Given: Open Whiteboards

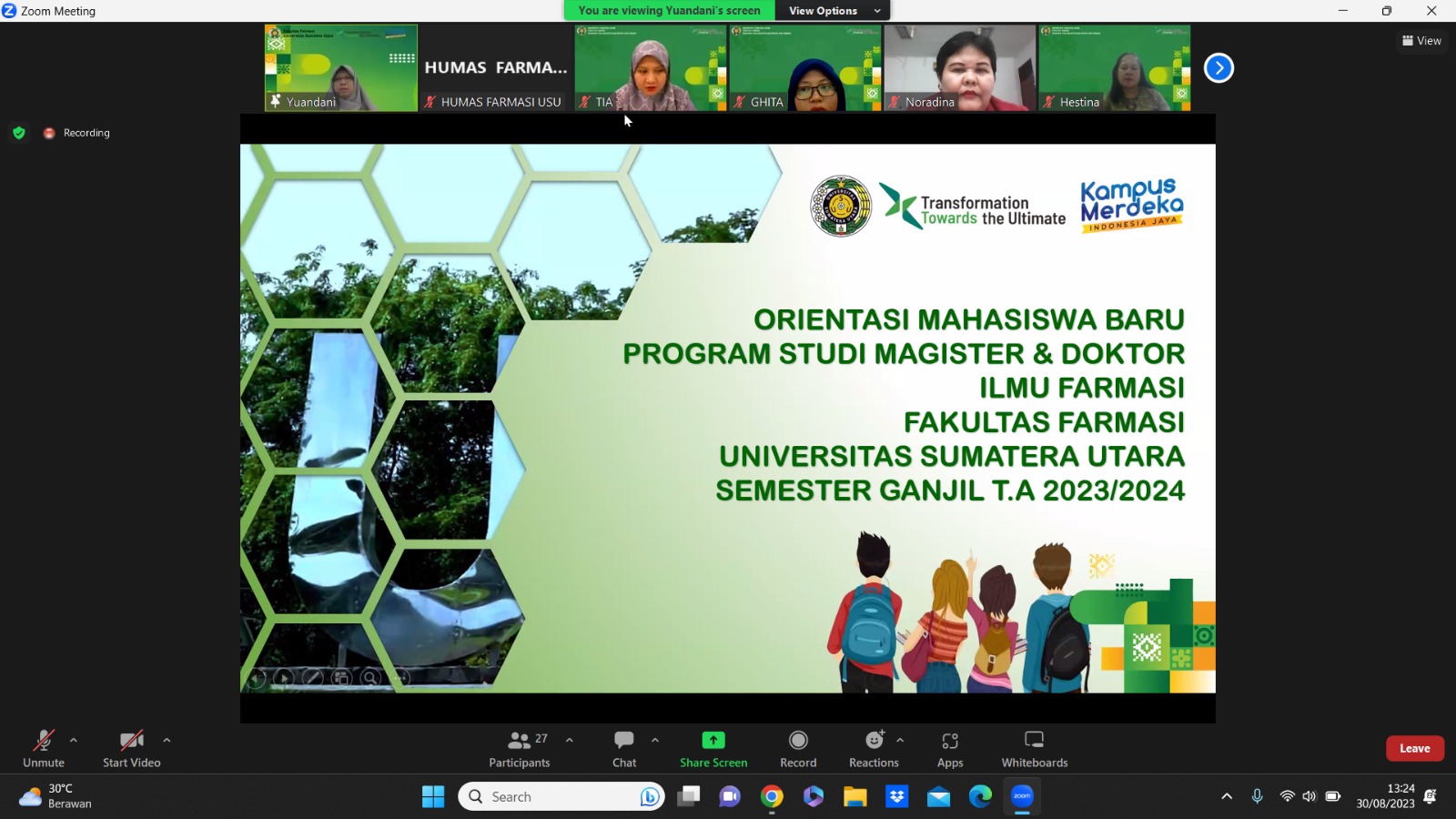Looking at the screenshot, I should [1035, 749].
